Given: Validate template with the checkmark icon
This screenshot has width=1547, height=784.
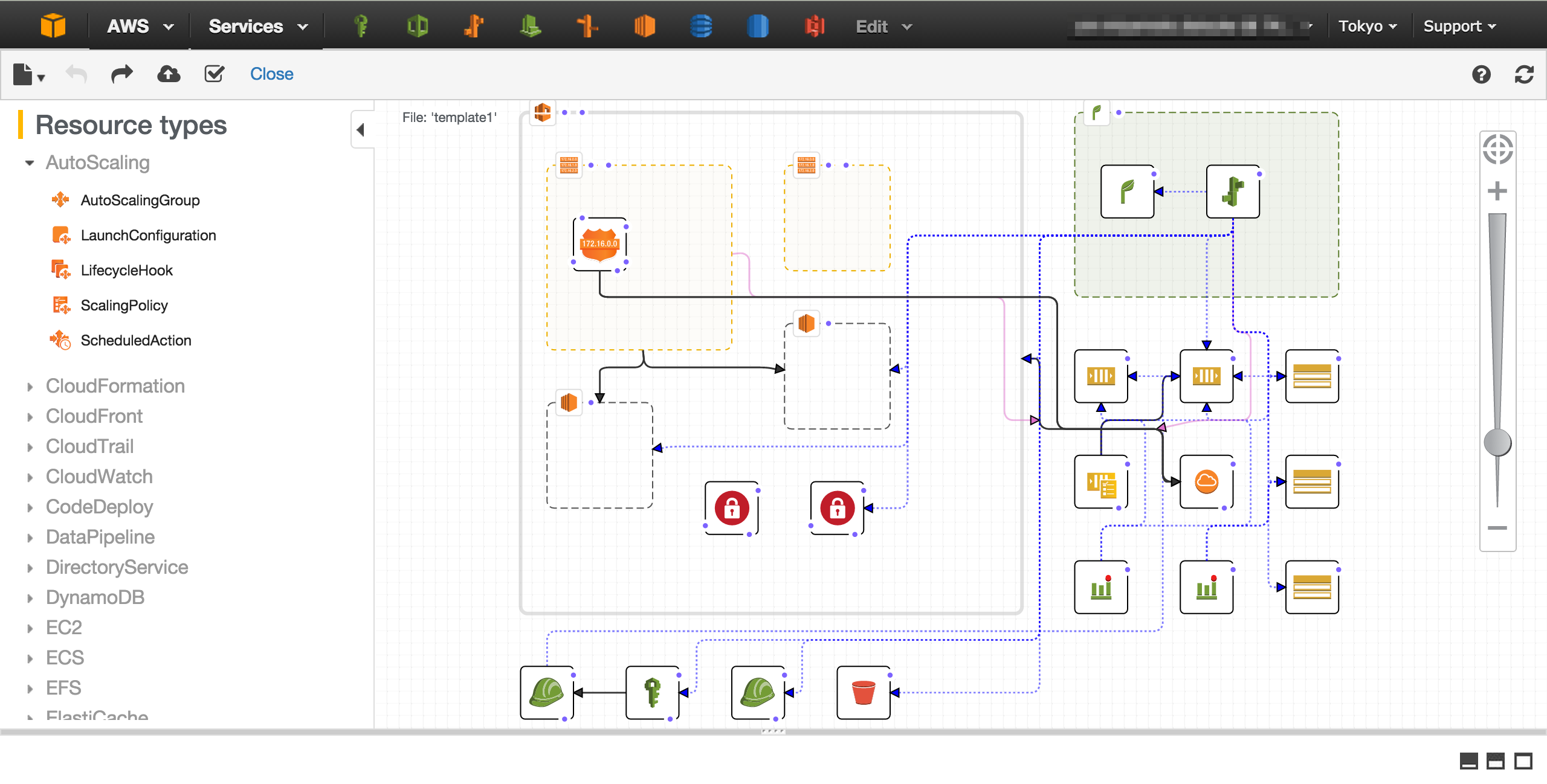Looking at the screenshot, I should [215, 74].
